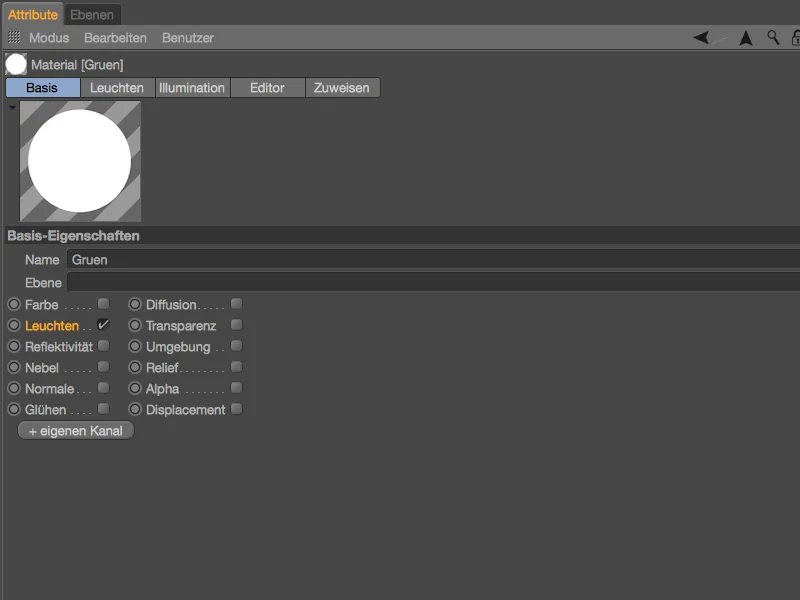The image size is (800, 600).
Task: Open the search magnifier icon
Action: coord(773,37)
